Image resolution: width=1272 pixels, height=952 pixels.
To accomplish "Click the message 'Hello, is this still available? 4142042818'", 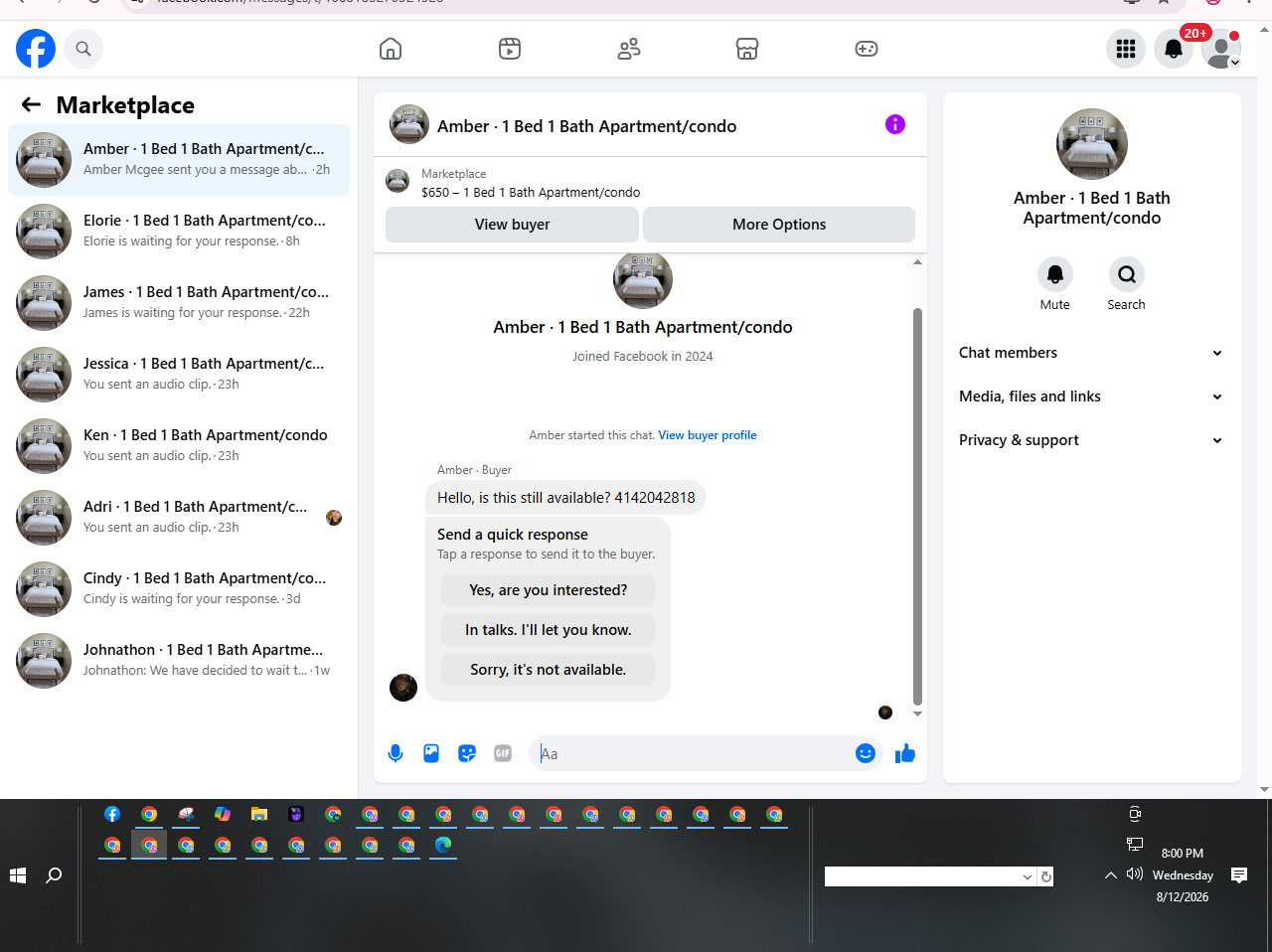I will [x=566, y=498].
